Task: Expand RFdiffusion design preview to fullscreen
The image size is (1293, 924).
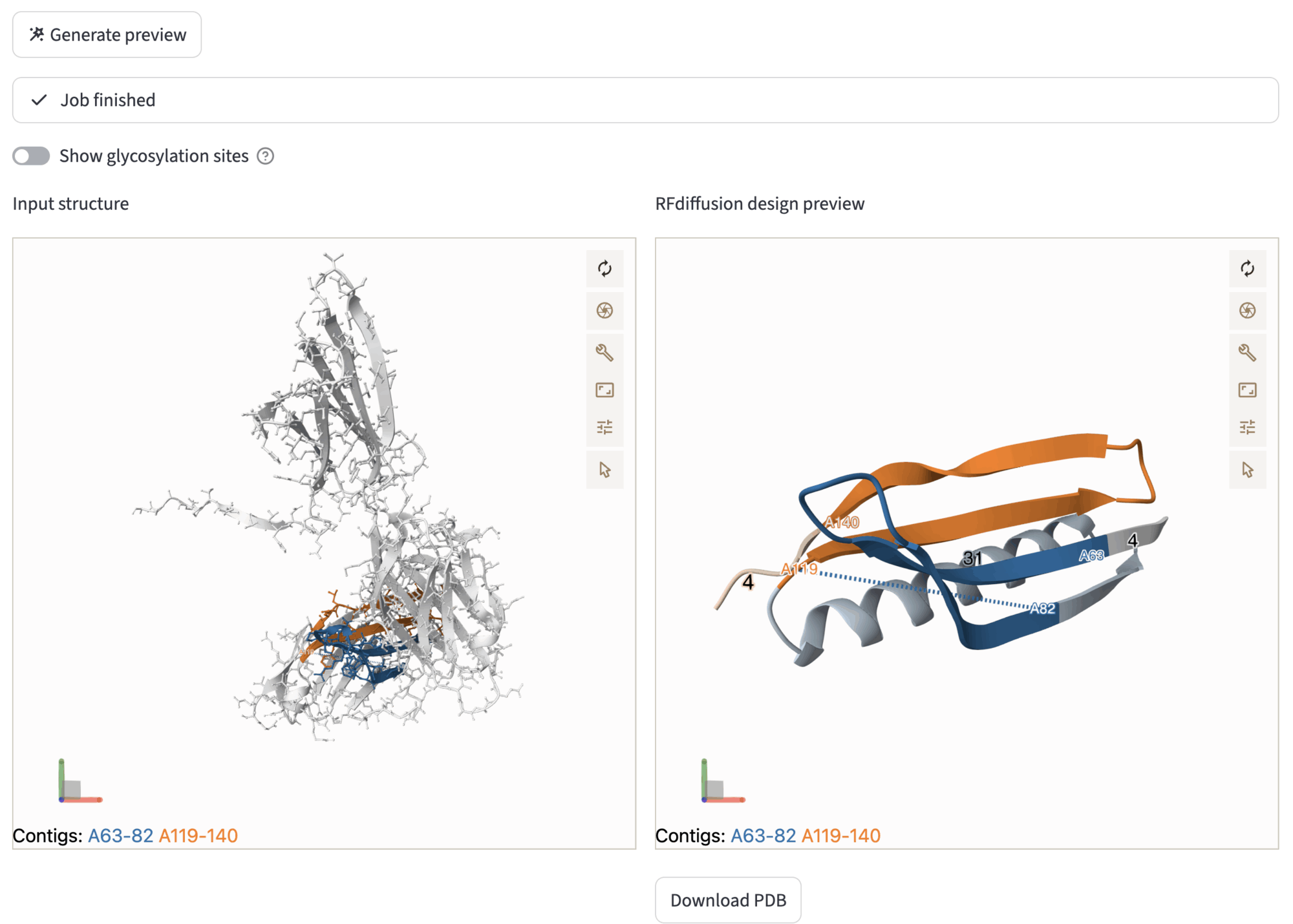Action: tap(1247, 390)
